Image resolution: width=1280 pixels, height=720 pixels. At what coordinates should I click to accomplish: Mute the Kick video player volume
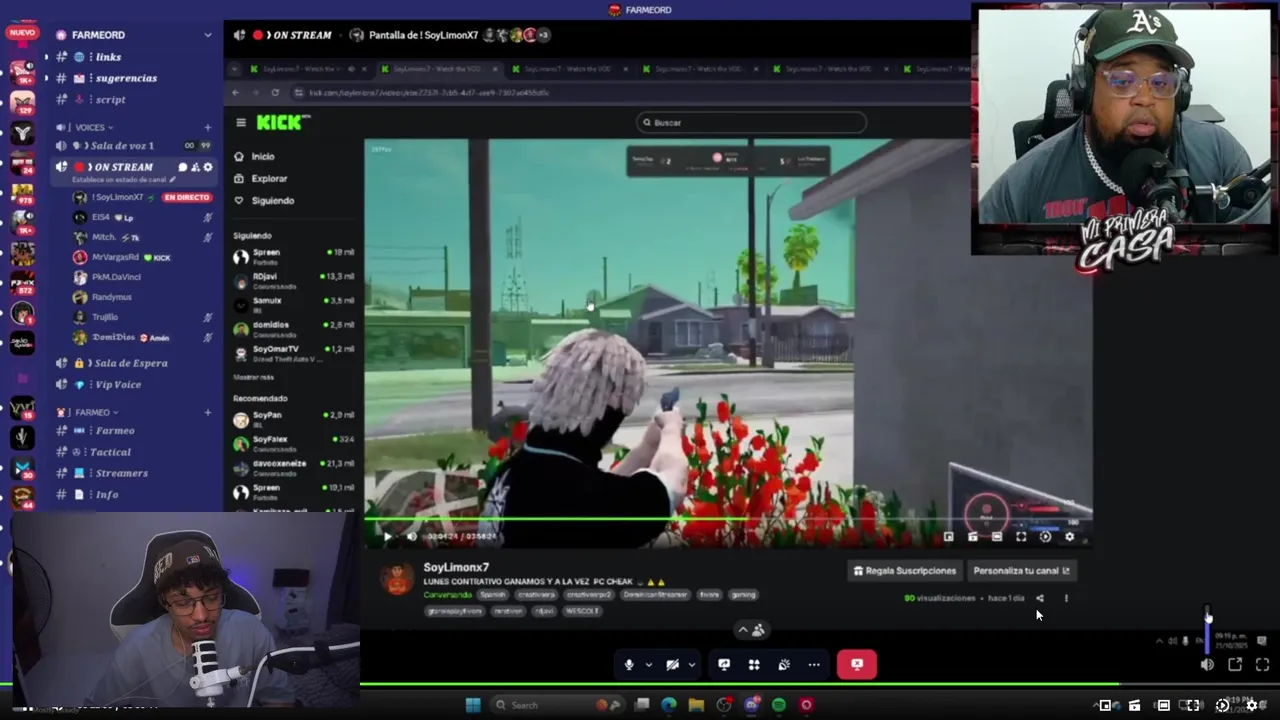411,537
